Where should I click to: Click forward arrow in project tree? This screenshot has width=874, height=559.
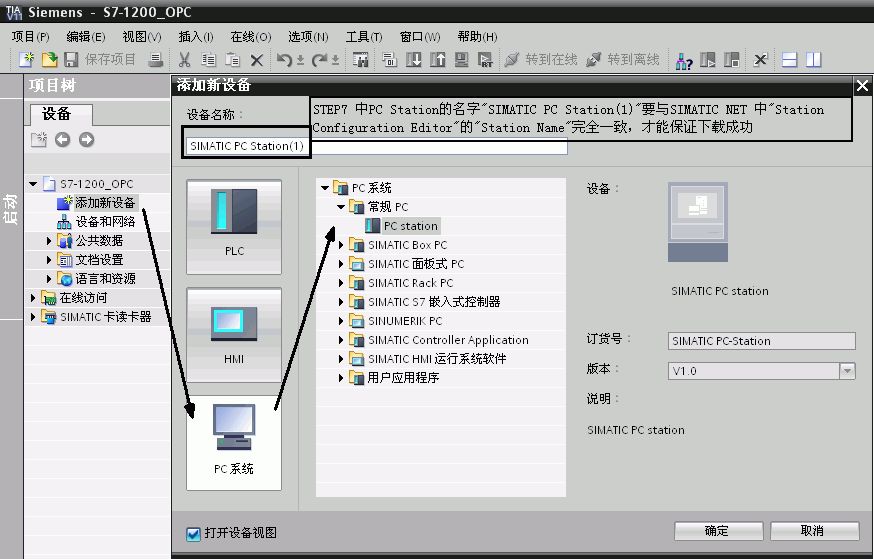click(x=86, y=139)
